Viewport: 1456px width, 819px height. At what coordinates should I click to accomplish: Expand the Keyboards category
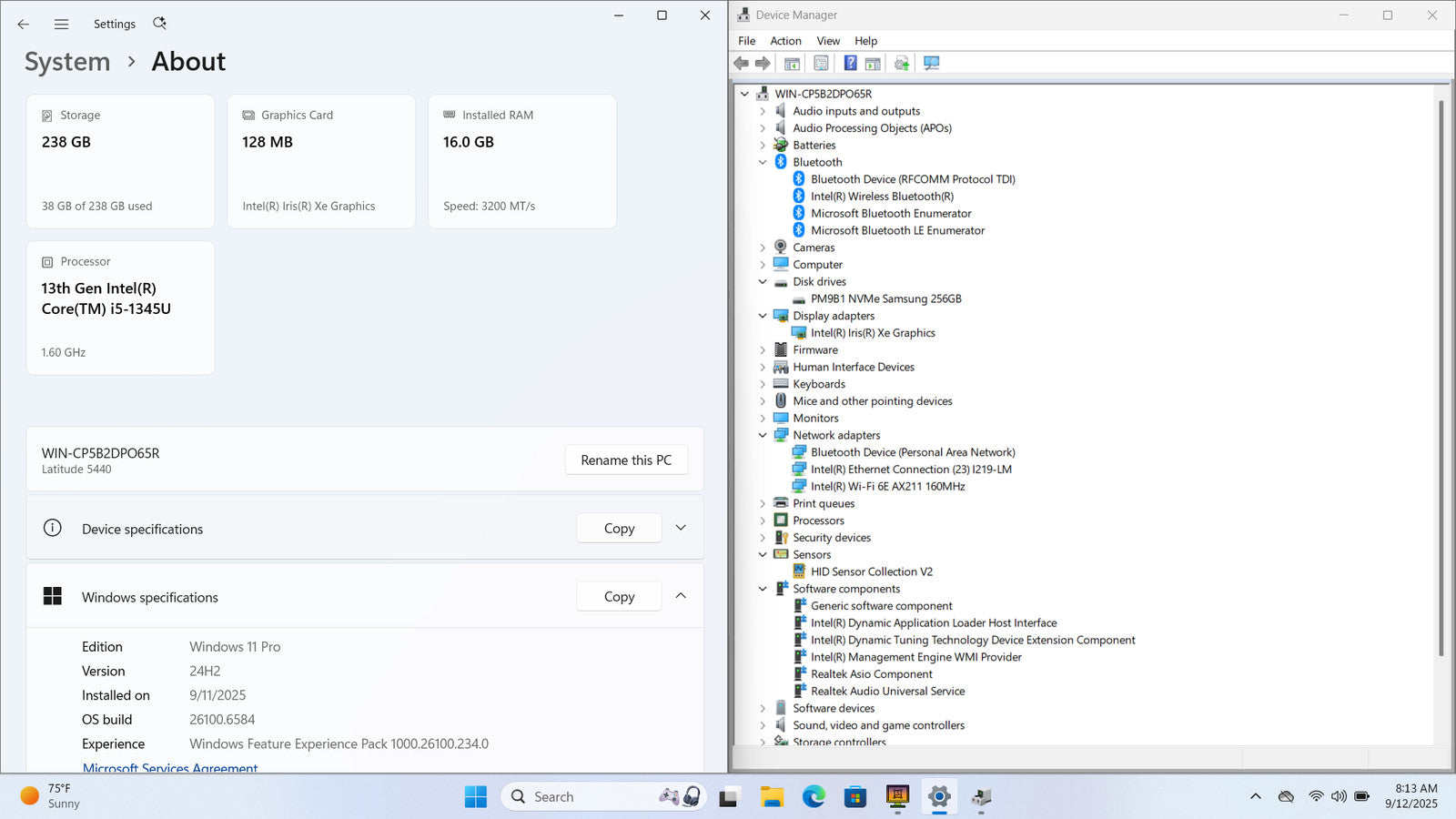pyautogui.click(x=763, y=384)
